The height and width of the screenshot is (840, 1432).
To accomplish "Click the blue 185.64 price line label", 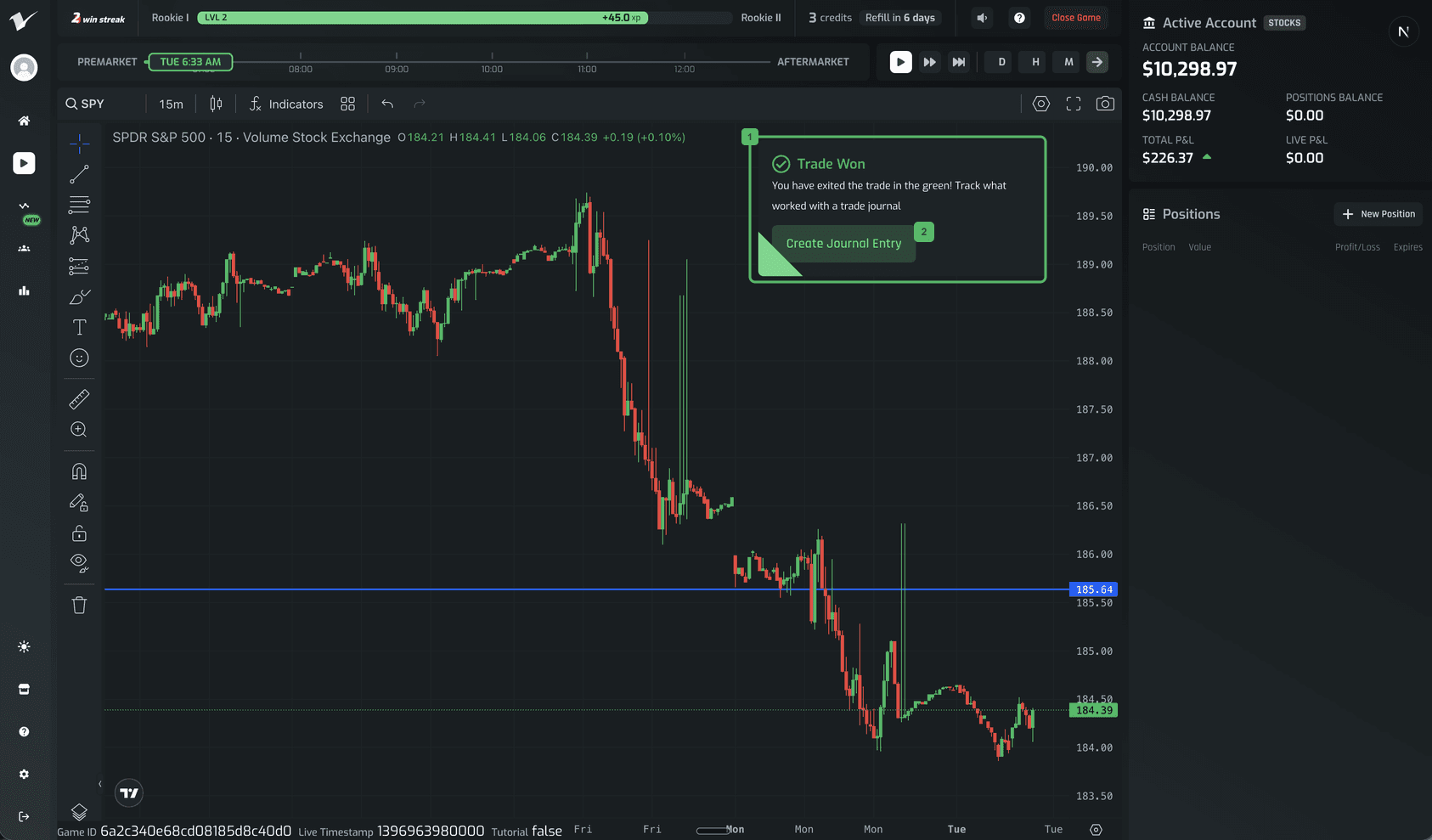I will point(1094,589).
